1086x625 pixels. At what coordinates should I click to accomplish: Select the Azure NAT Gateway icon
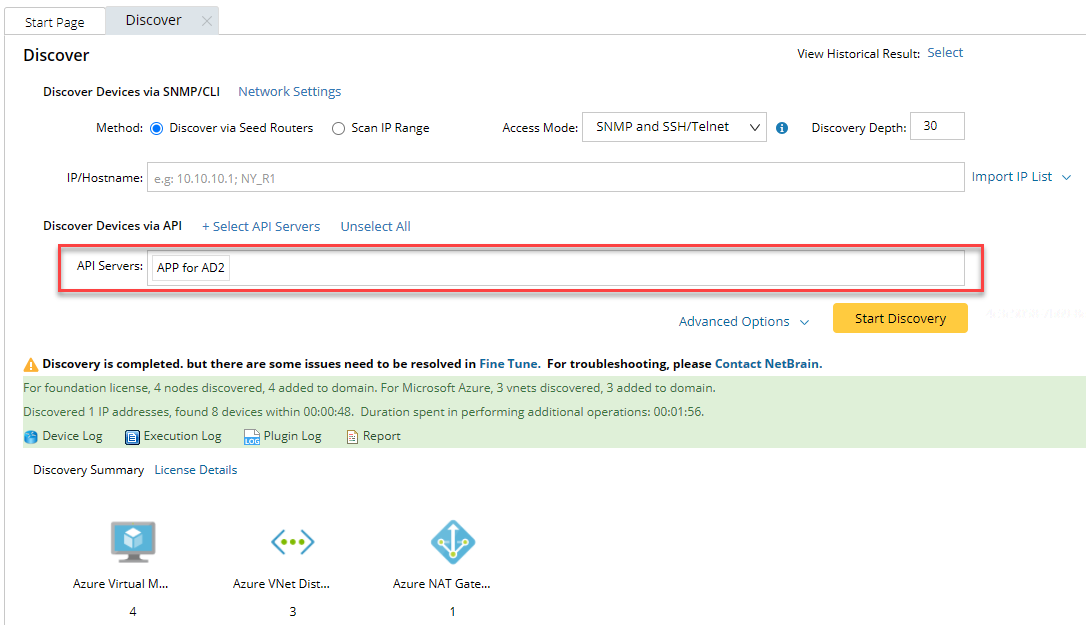coord(452,541)
